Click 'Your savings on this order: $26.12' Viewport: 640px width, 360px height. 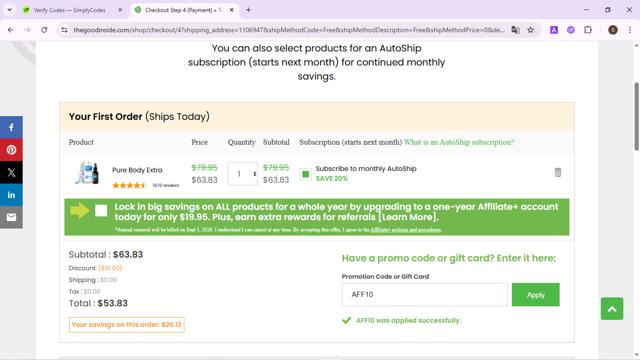coord(127,325)
